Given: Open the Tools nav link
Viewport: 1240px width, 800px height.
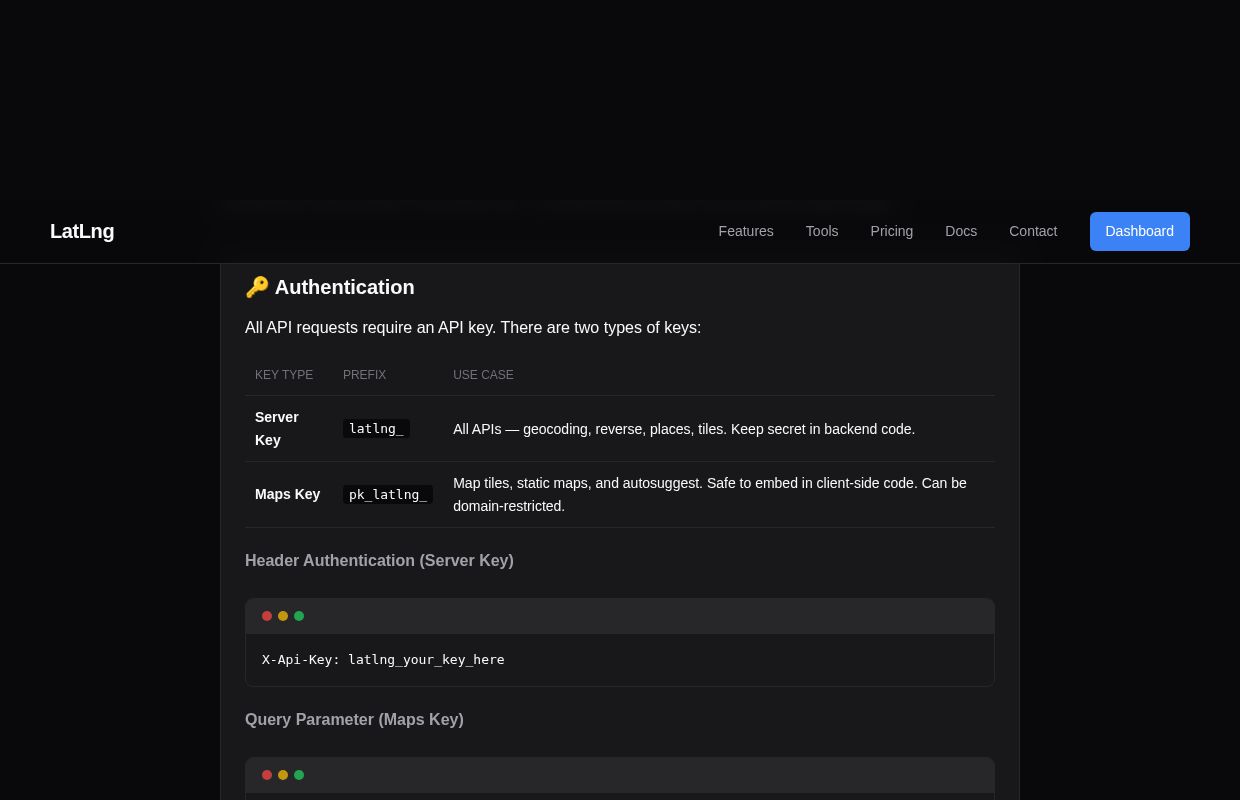Looking at the screenshot, I should coord(822,231).
